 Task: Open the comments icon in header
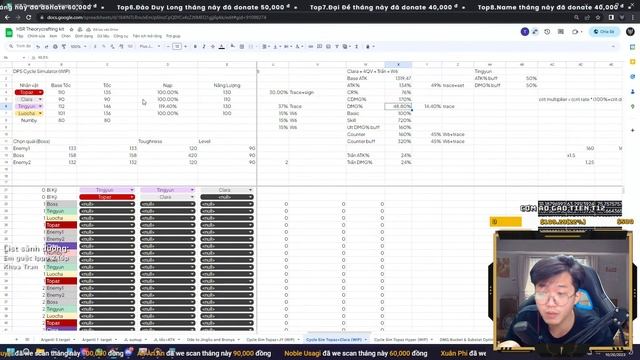(561, 31)
